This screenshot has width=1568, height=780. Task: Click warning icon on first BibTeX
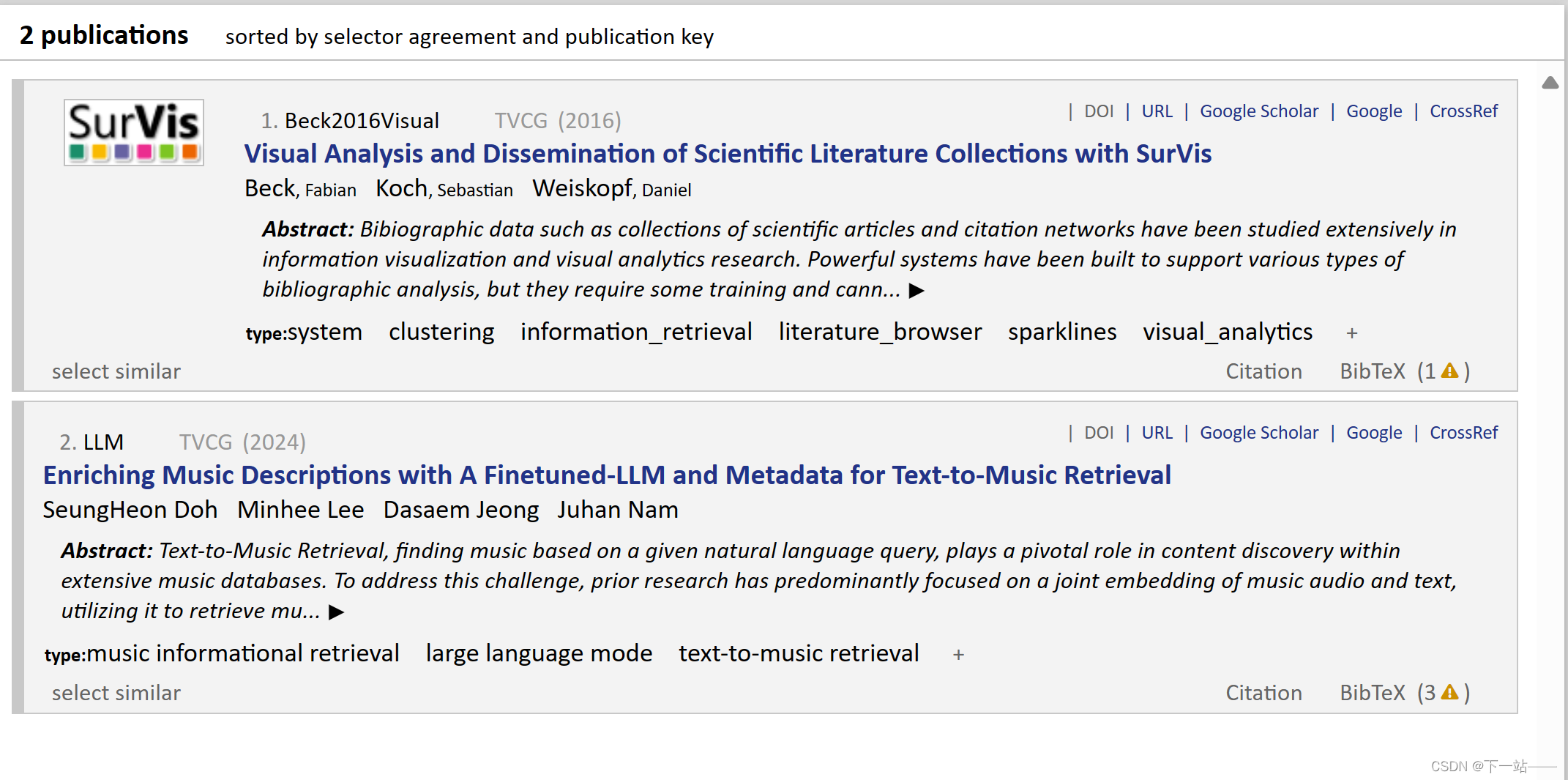[1449, 371]
